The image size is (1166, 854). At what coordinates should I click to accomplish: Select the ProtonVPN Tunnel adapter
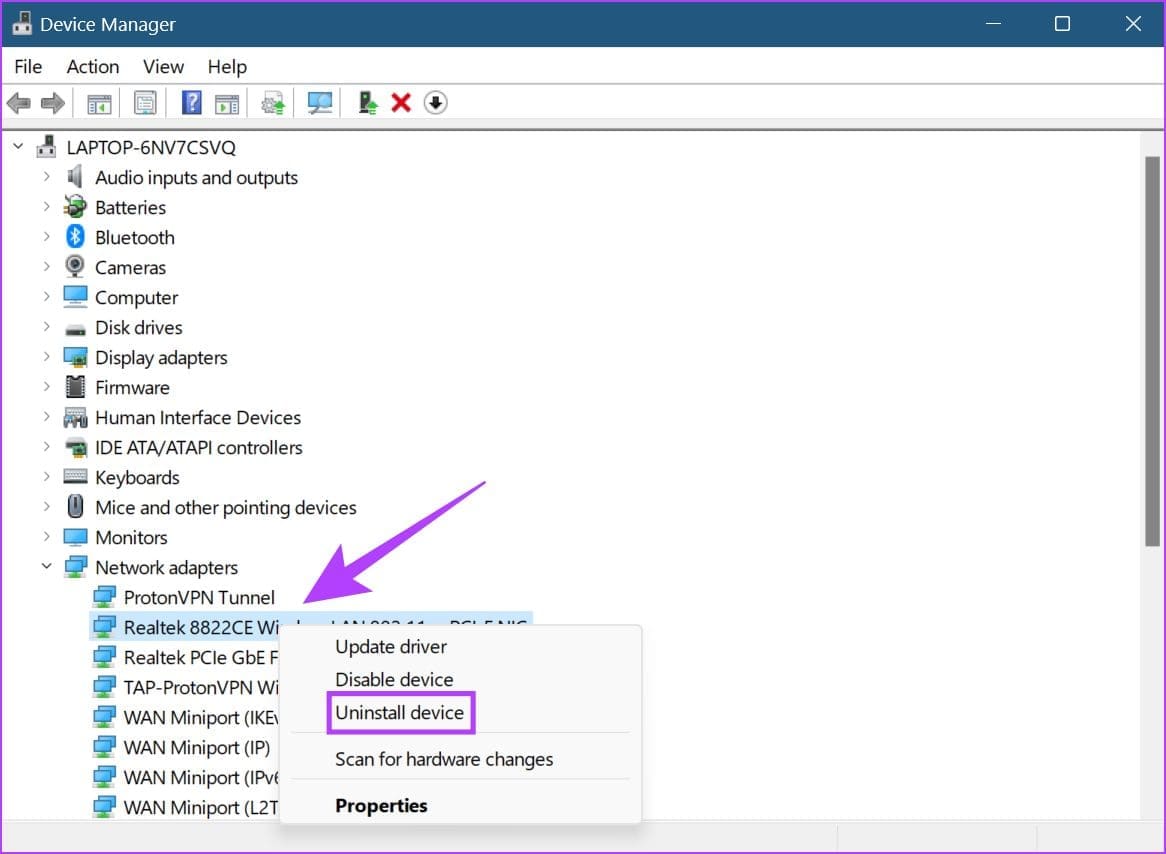tap(198, 597)
